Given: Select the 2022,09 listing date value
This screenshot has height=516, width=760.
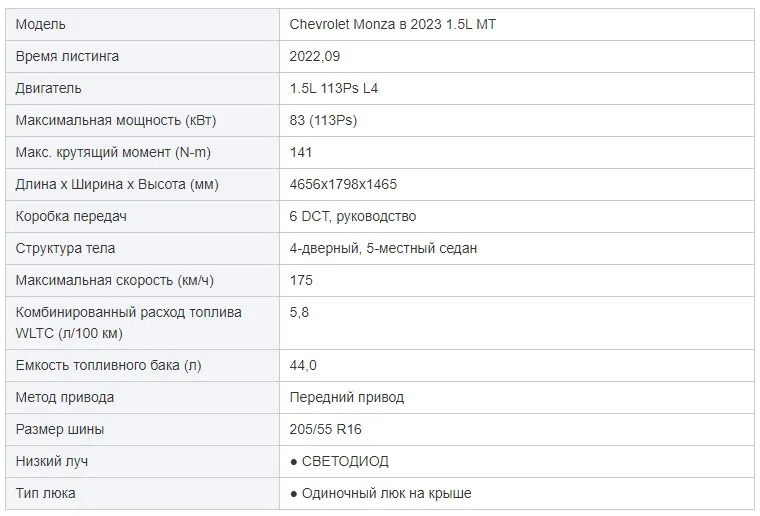Looking at the screenshot, I should click(x=315, y=56).
